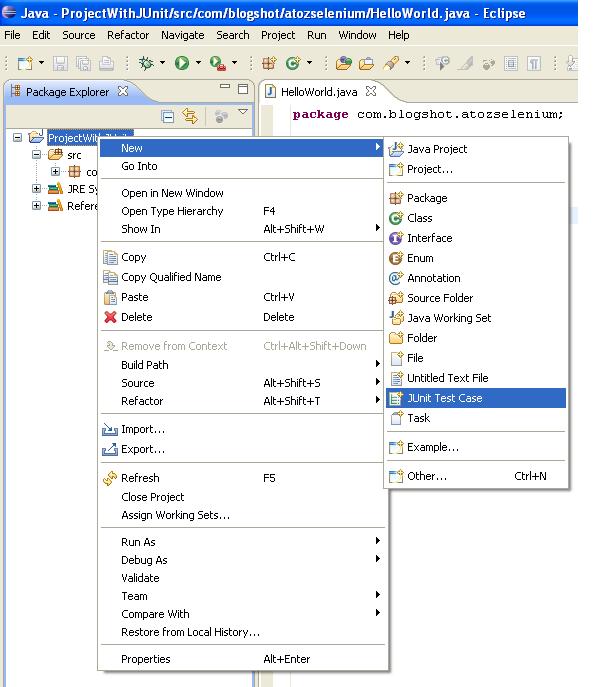Viewport: 600px width, 687px height.
Task: Click Close Project in context menu
Action: [x=242, y=497]
